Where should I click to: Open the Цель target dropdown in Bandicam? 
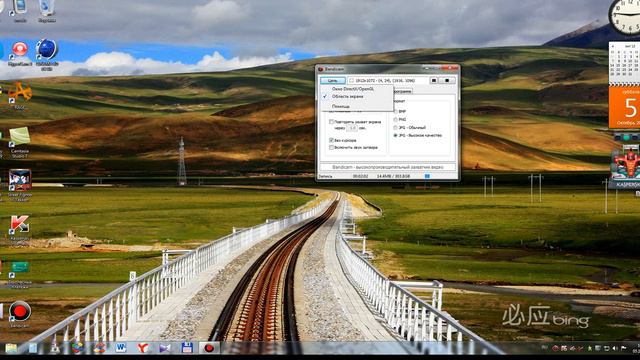tap(333, 80)
